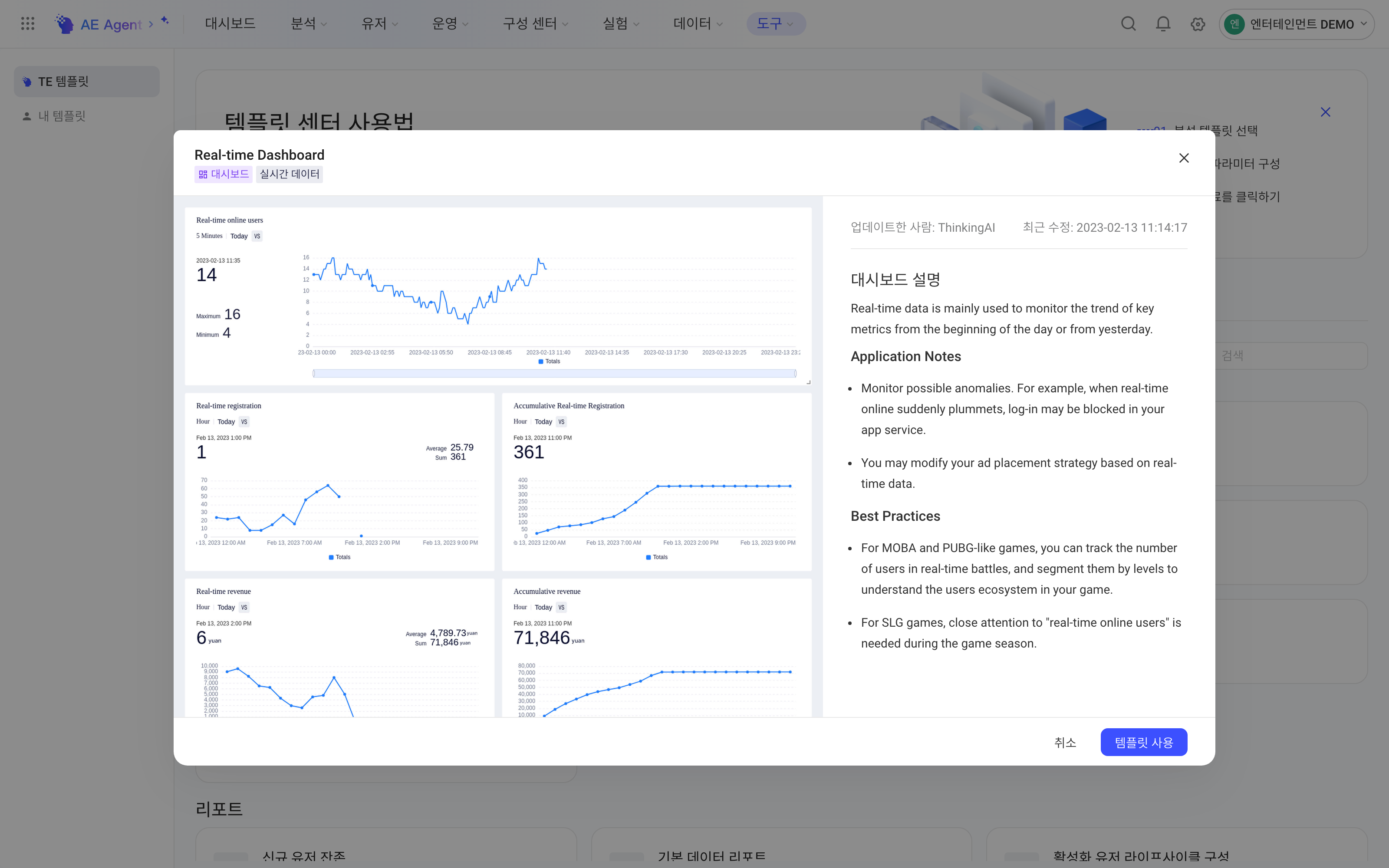The height and width of the screenshot is (868, 1389).
Task: Open the search magnifier icon
Action: pos(1128,23)
